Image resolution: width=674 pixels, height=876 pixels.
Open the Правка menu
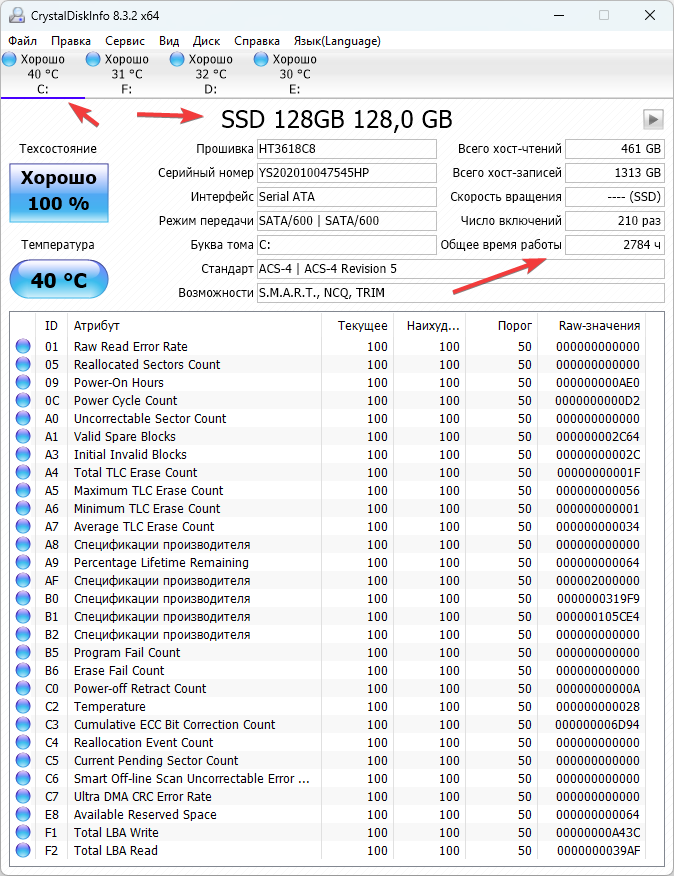[70, 41]
